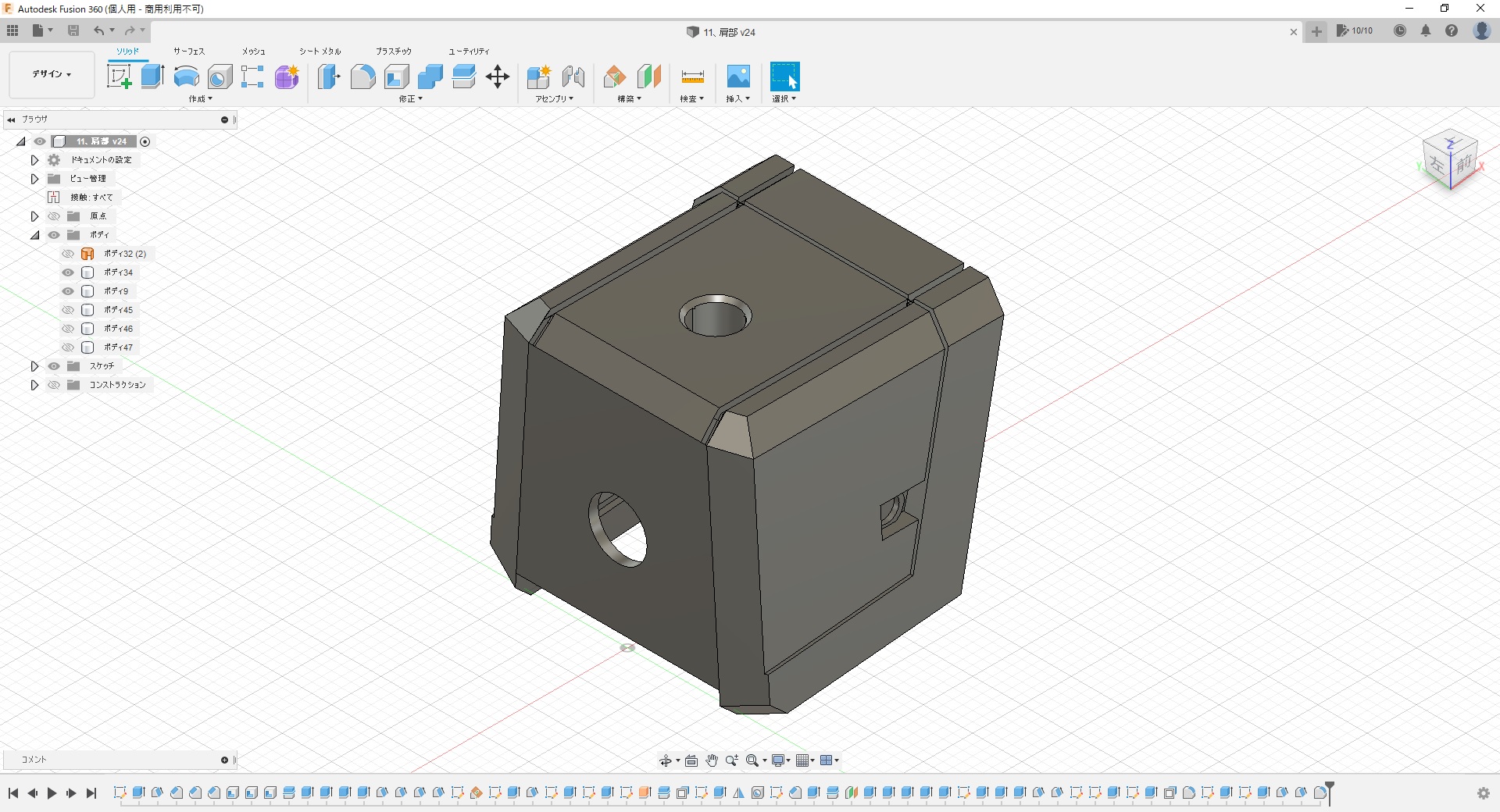Switch to the シート メタル tab

pyautogui.click(x=320, y=52)
